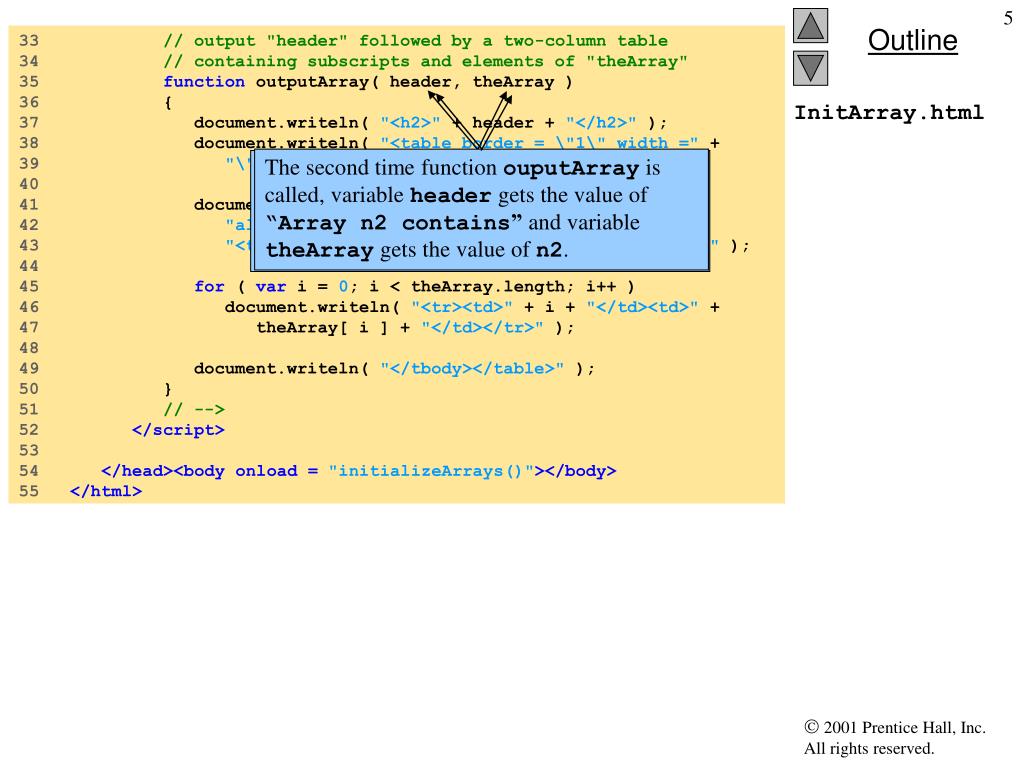Screen dimensions: 1024x768
Task: Click the blue callout about ouputArray
Action: tap(481, 210)
